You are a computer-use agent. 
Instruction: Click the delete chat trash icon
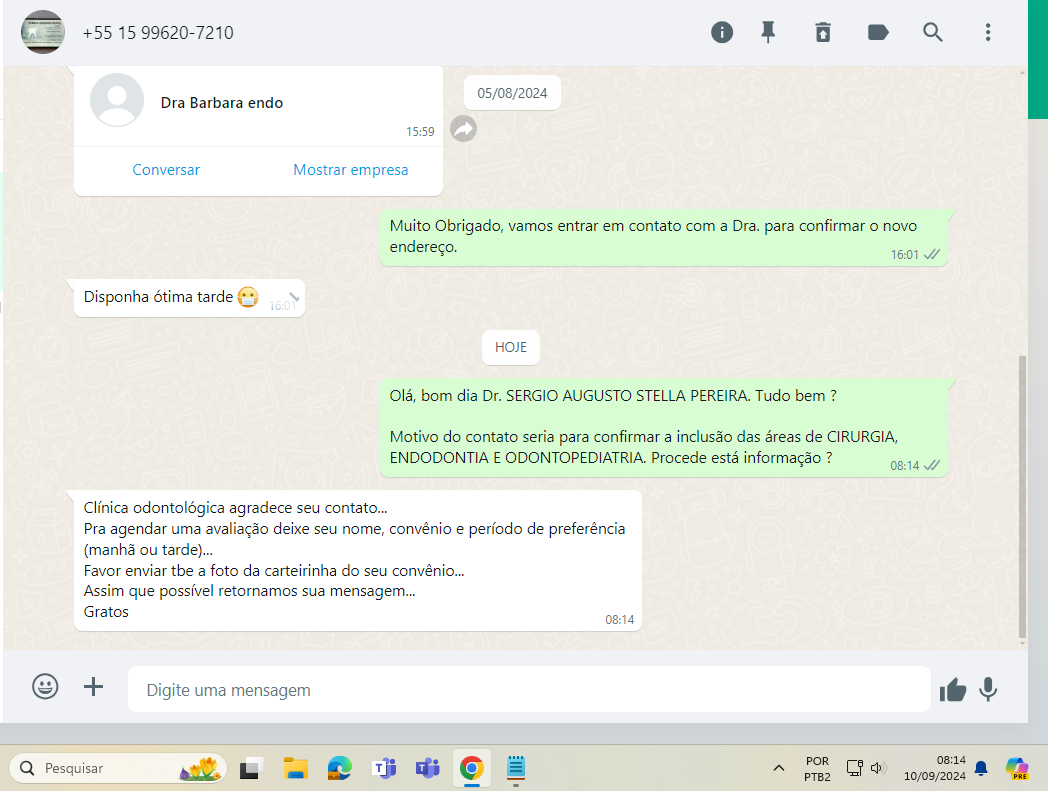click(823, 32)
